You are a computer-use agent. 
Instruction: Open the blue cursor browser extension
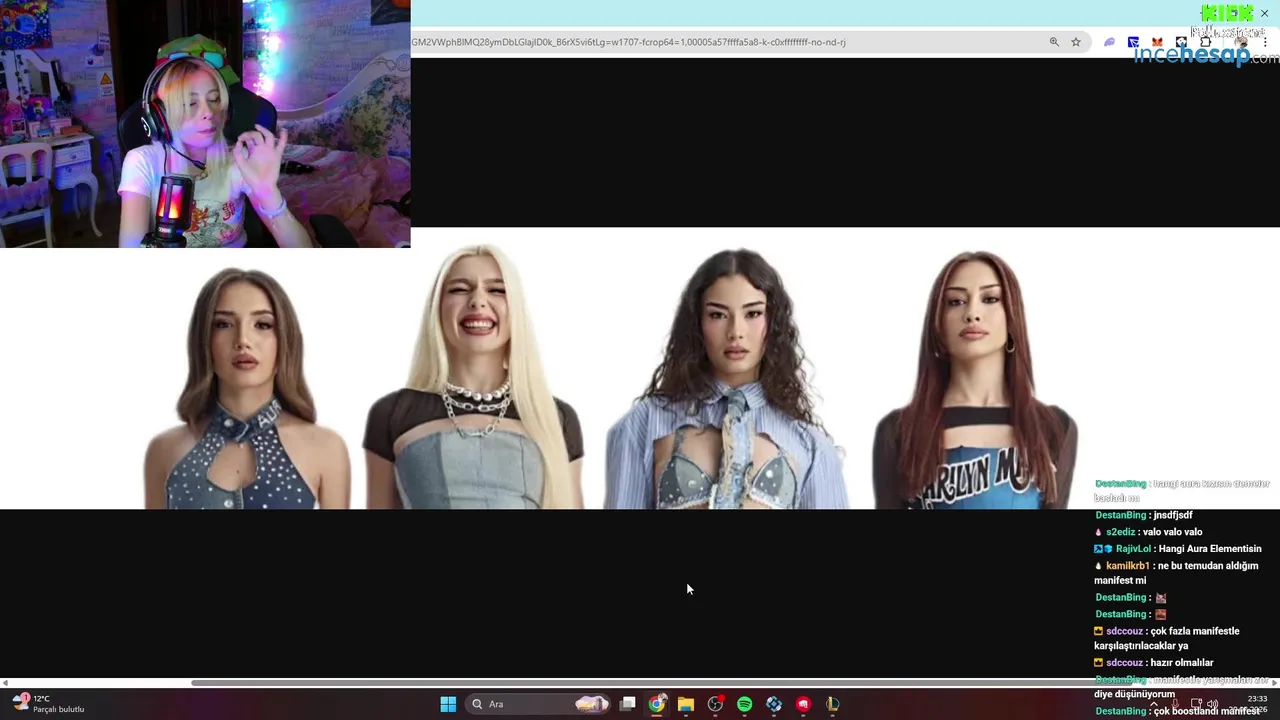click(x=1133, y=42)
